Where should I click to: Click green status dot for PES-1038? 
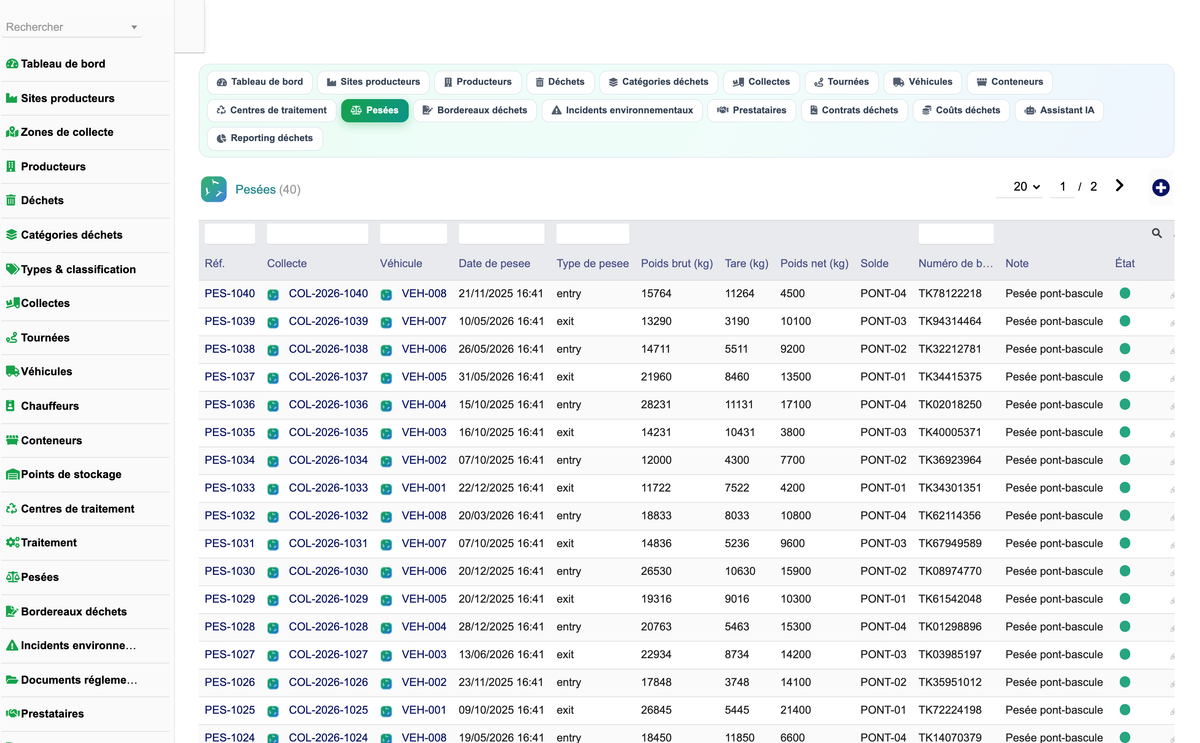point(1125,349)
